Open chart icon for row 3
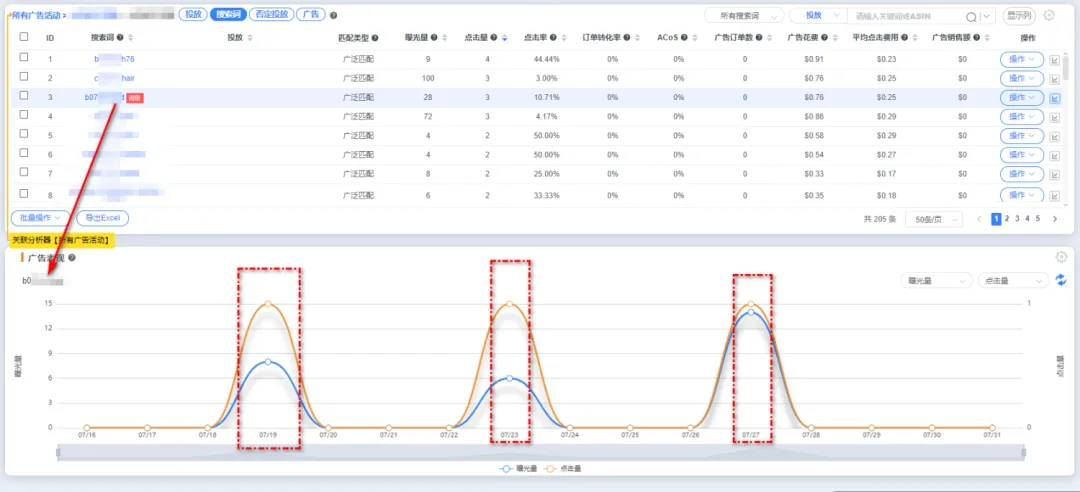 point(1055,98)
